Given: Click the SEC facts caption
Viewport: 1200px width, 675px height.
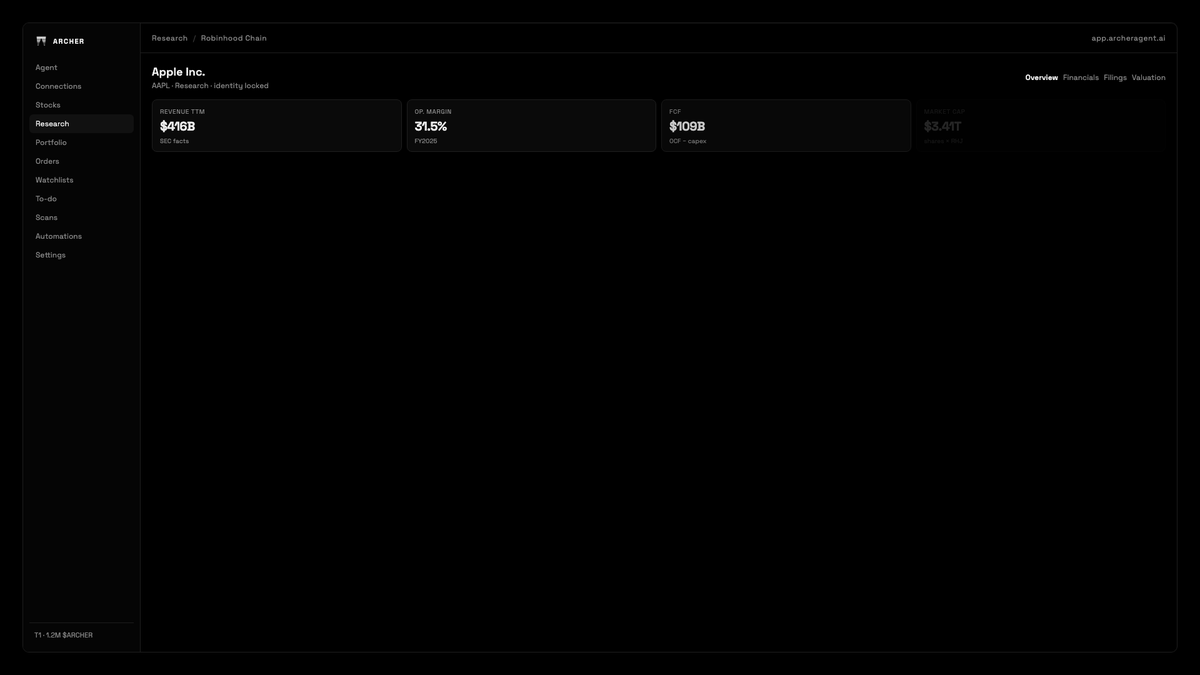Looking at the screenshot, I should (174, 141).
